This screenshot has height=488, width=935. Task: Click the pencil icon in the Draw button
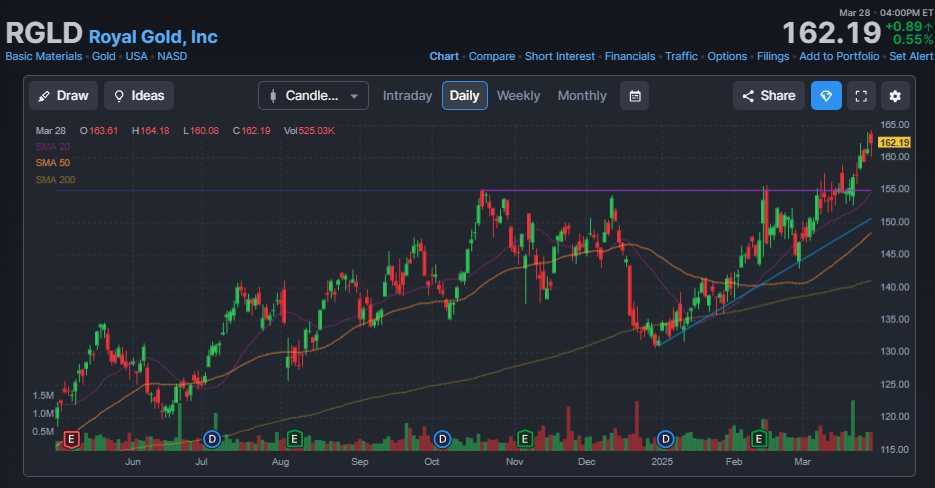pos(44,96)
